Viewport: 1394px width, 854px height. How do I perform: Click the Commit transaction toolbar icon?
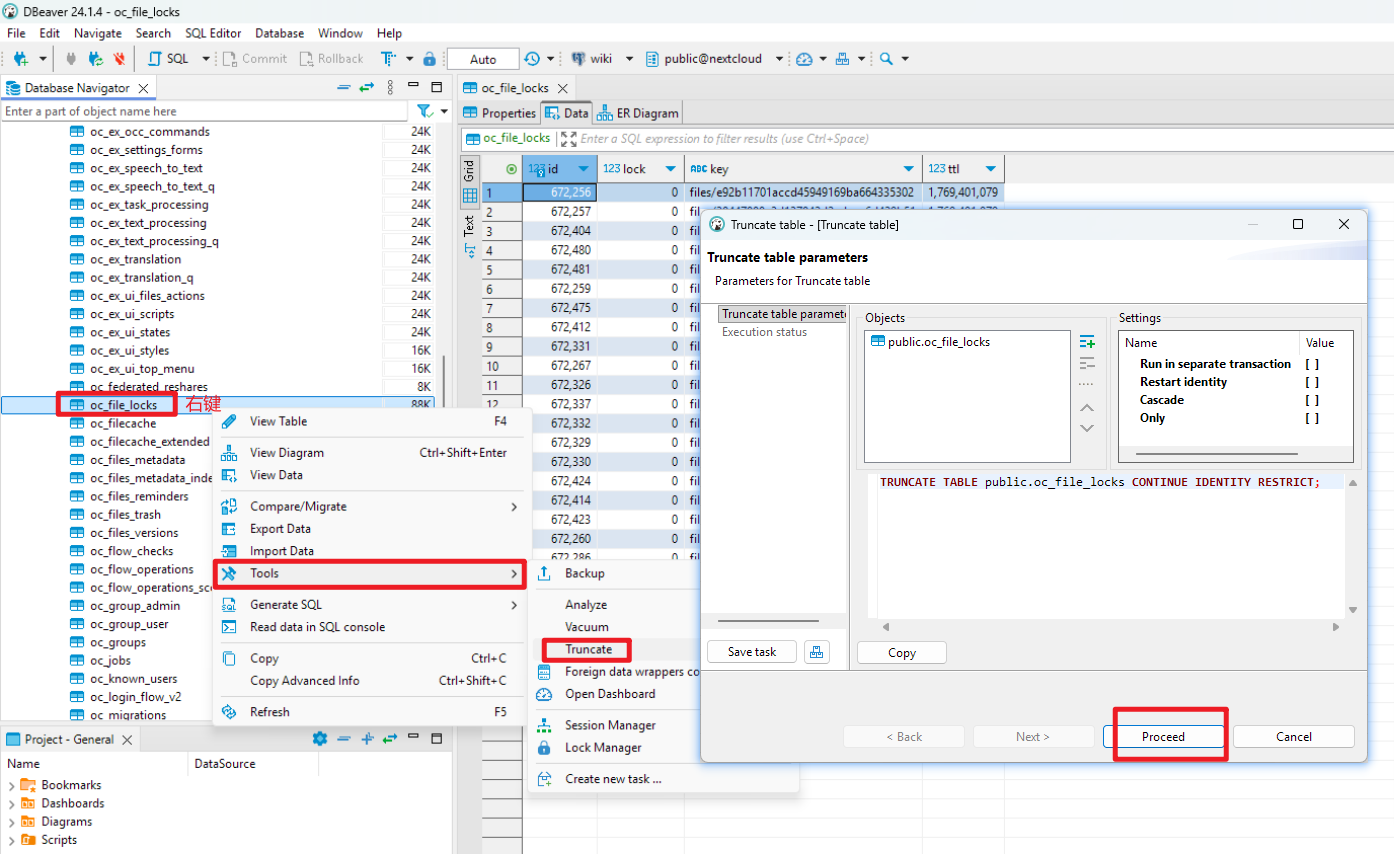coord(255,58)
